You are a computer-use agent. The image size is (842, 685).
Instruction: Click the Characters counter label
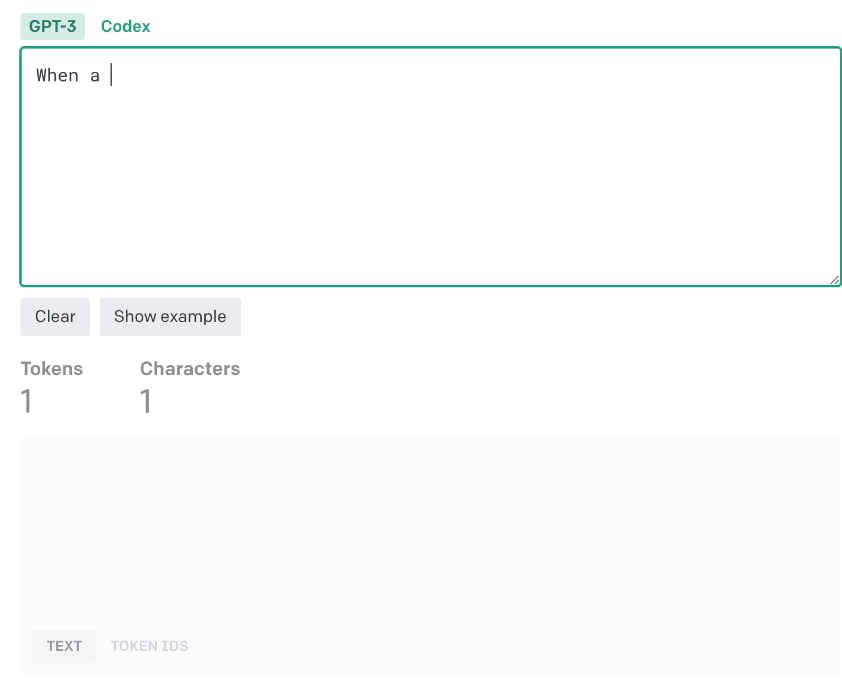(190, 368)
